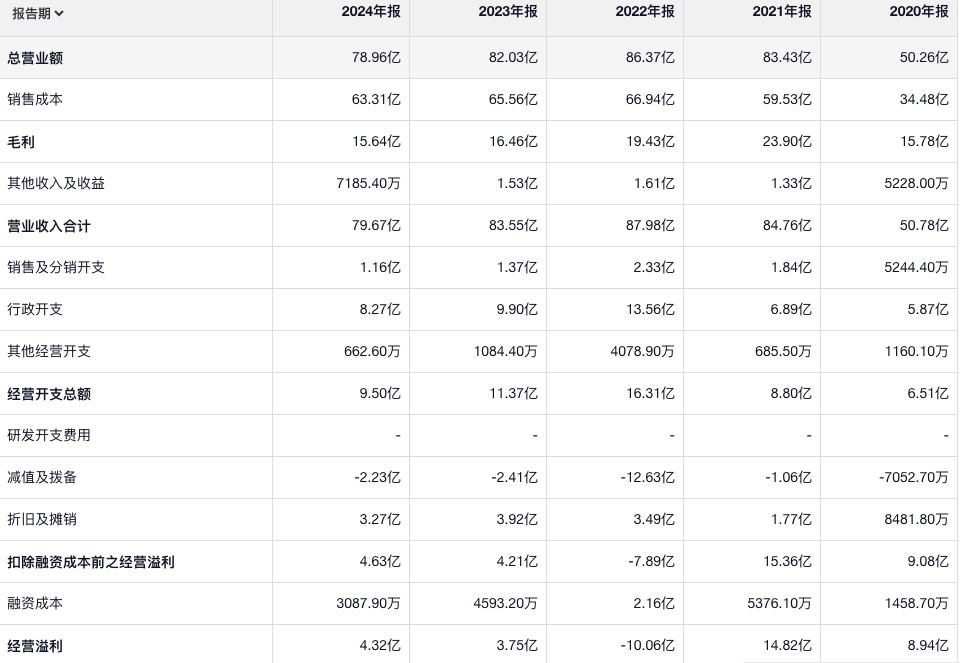Select the 营业收入合计 row label

pos(49,226)
